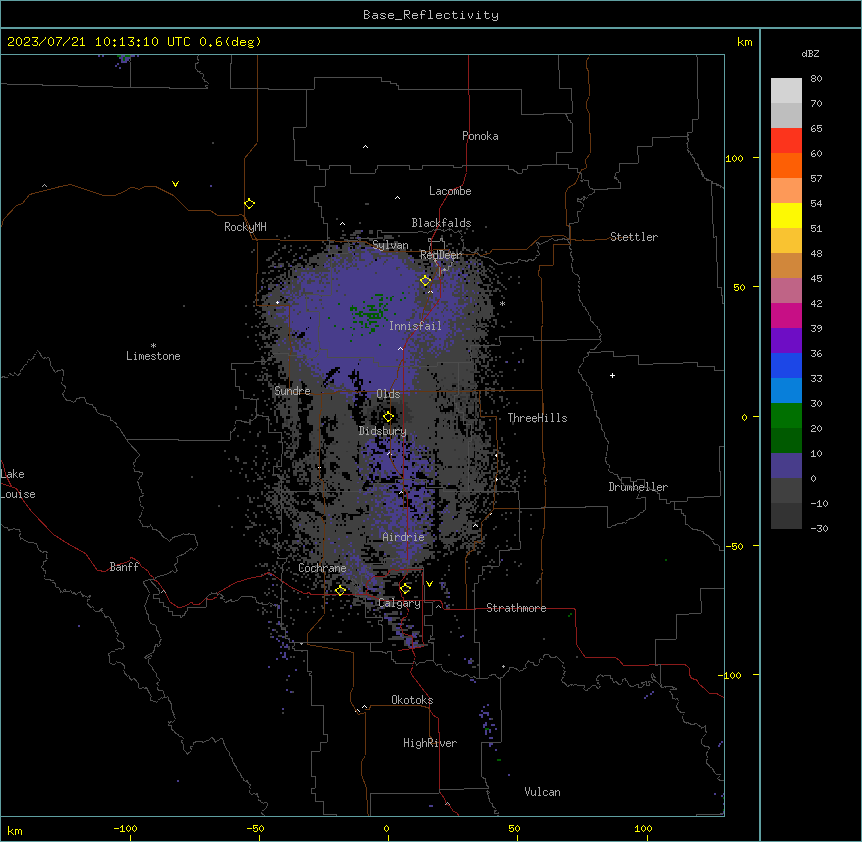This screenshot has width=862, height=842.
Task: Click the Ponoka city label
Action: 480,136
